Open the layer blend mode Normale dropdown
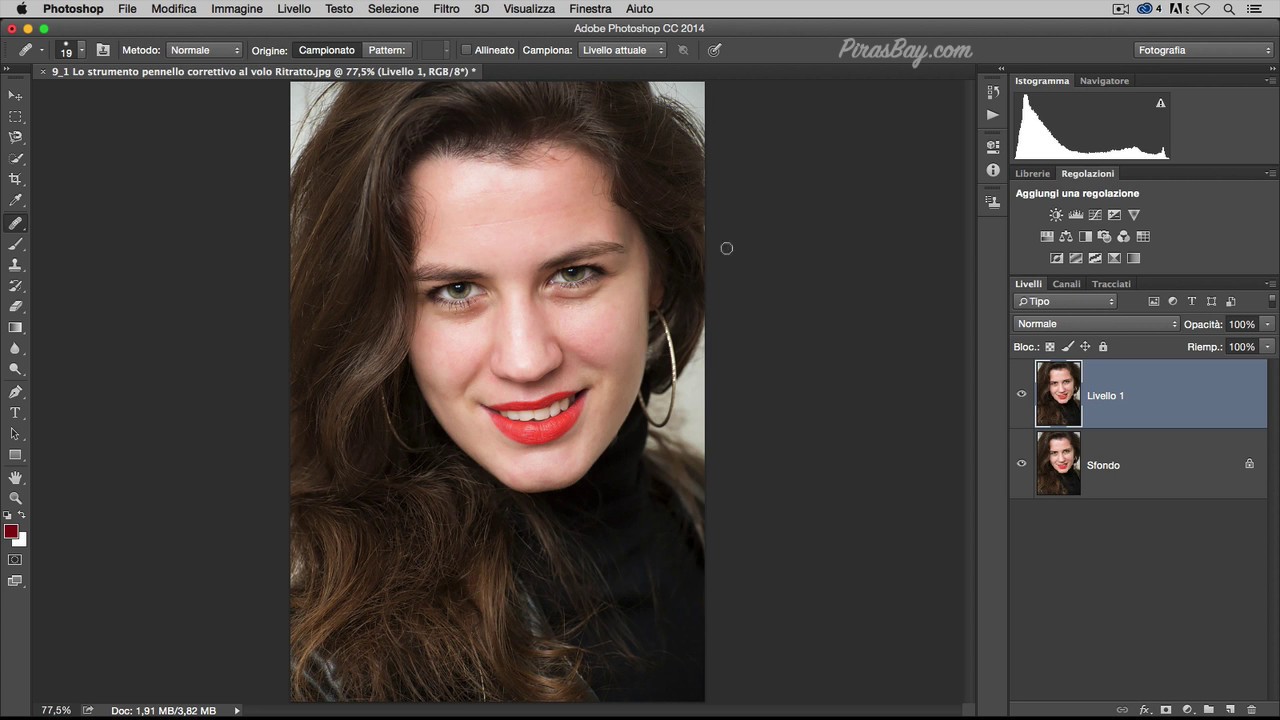 [1097, 324]
